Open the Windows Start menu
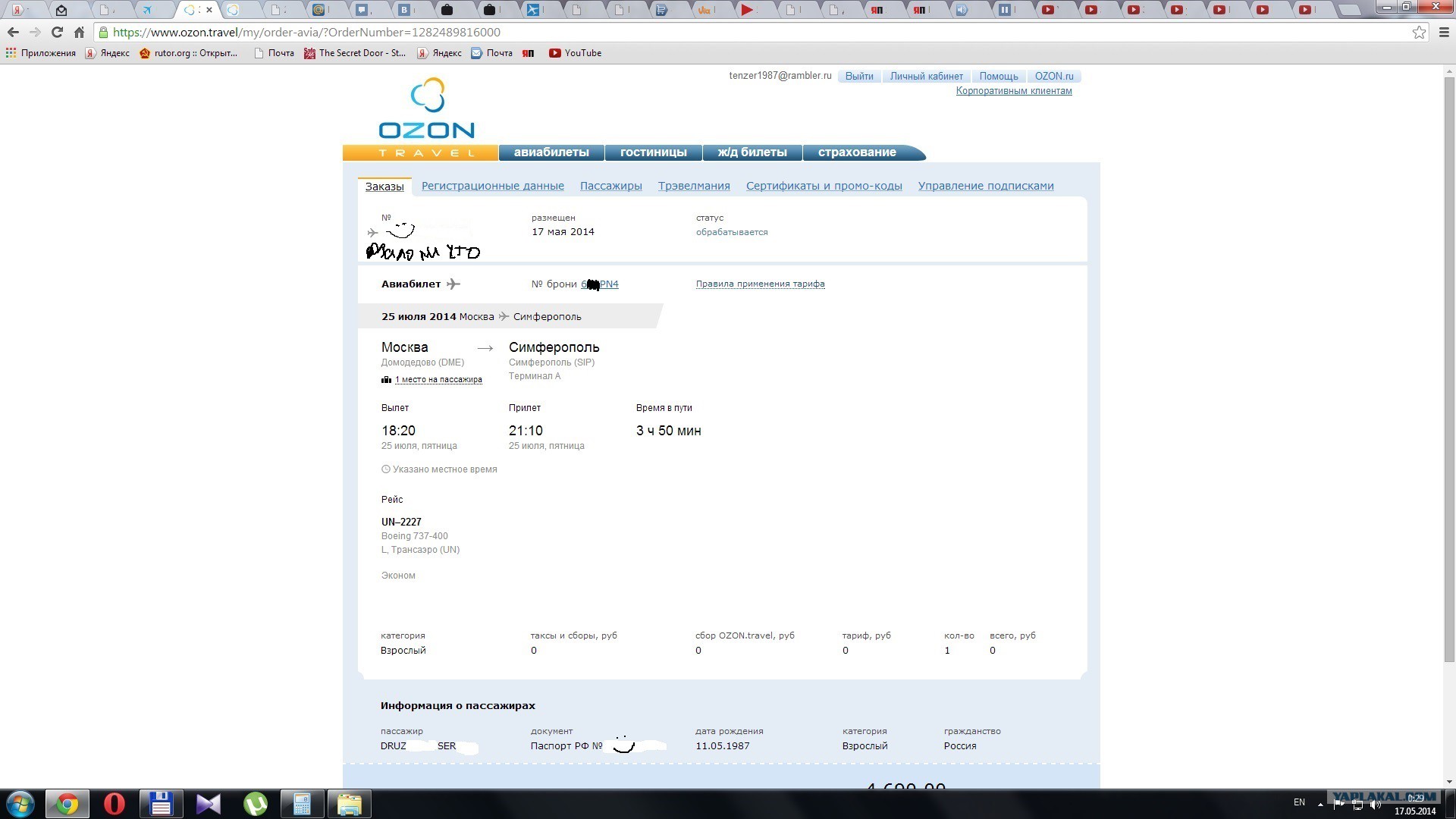1456x819 pixels. click(x=20, y=804)
